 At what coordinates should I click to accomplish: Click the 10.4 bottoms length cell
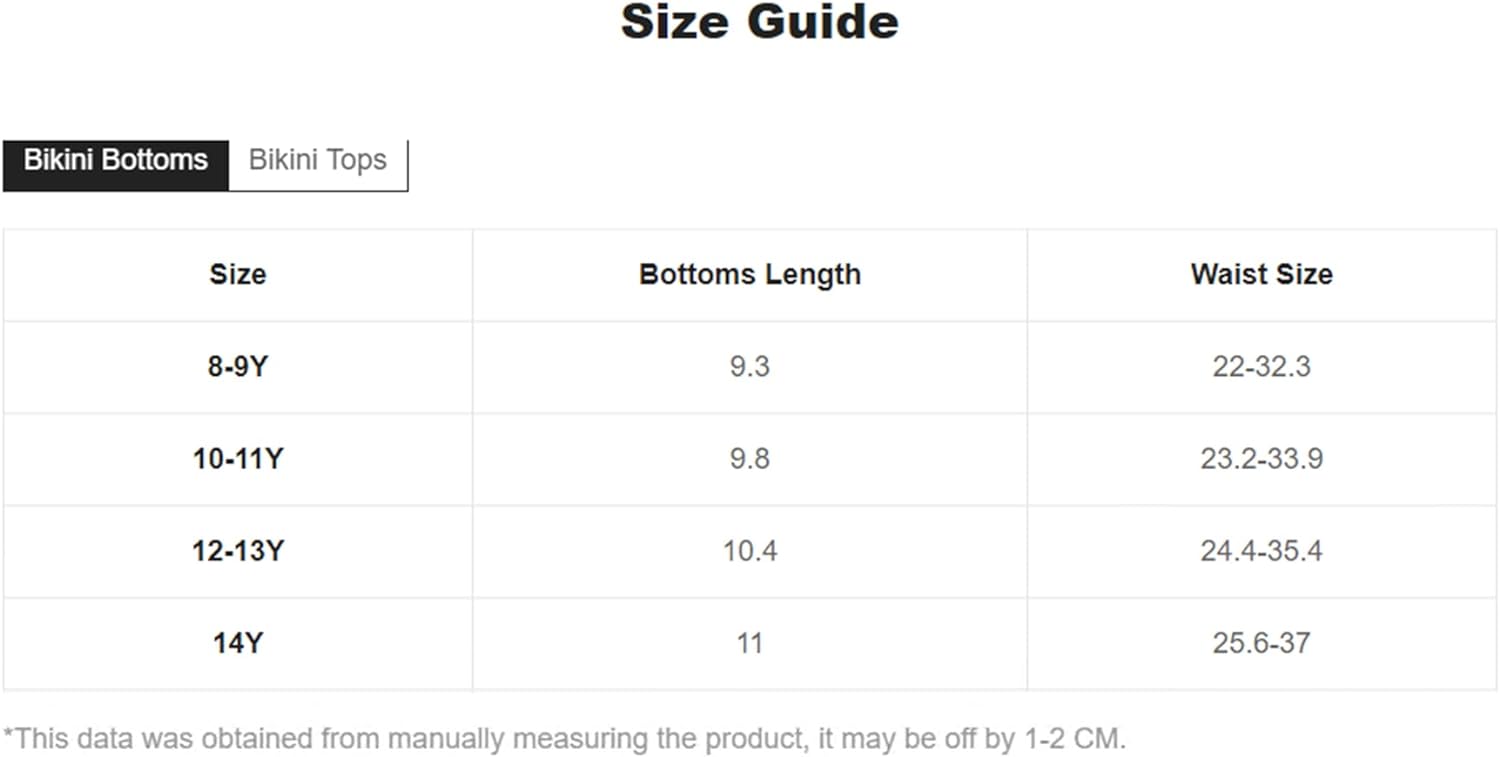point(750,551)
